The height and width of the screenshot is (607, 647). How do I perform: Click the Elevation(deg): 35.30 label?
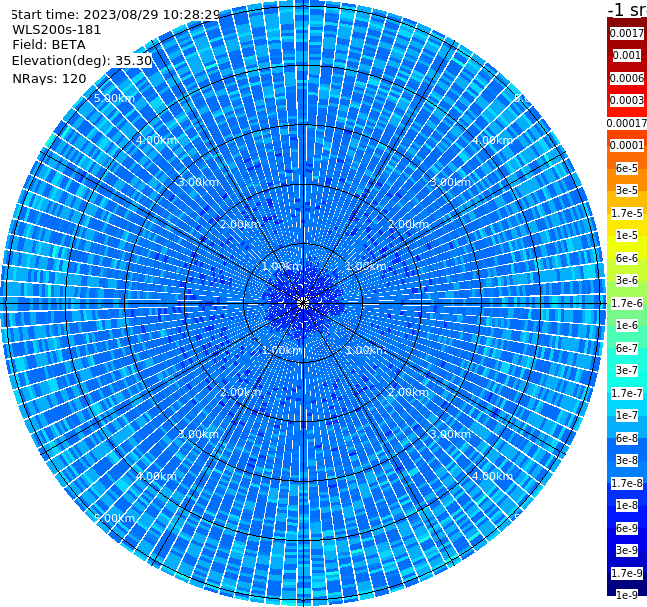pos(82,61)
